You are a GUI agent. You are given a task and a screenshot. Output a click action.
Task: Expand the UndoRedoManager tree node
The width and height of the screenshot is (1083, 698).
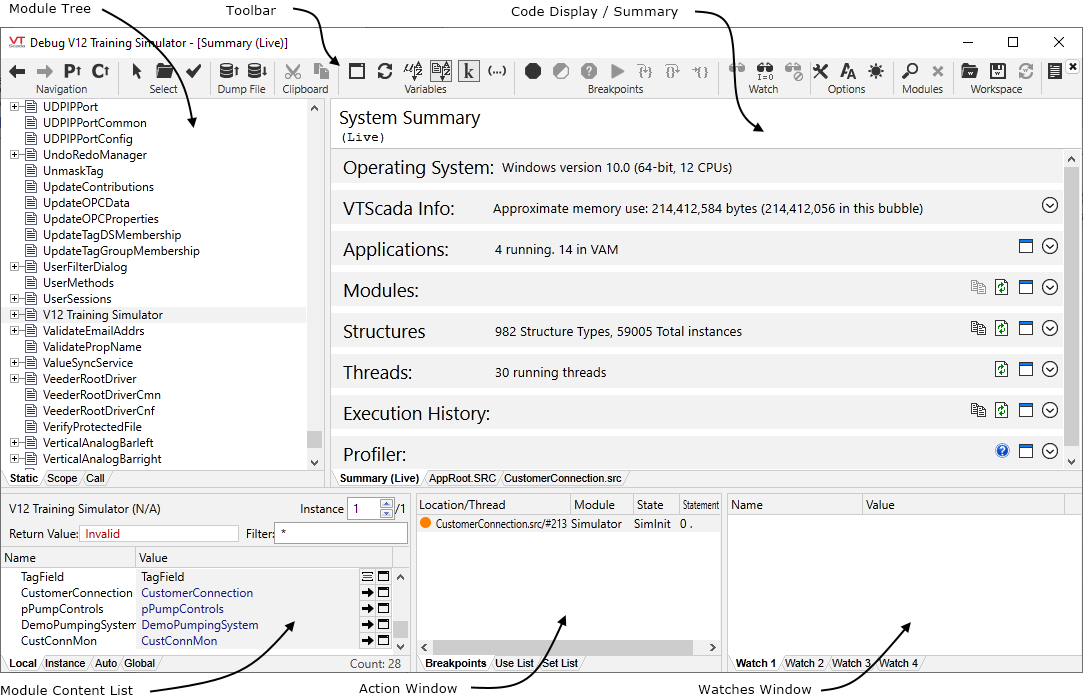[x=15, y=155]
